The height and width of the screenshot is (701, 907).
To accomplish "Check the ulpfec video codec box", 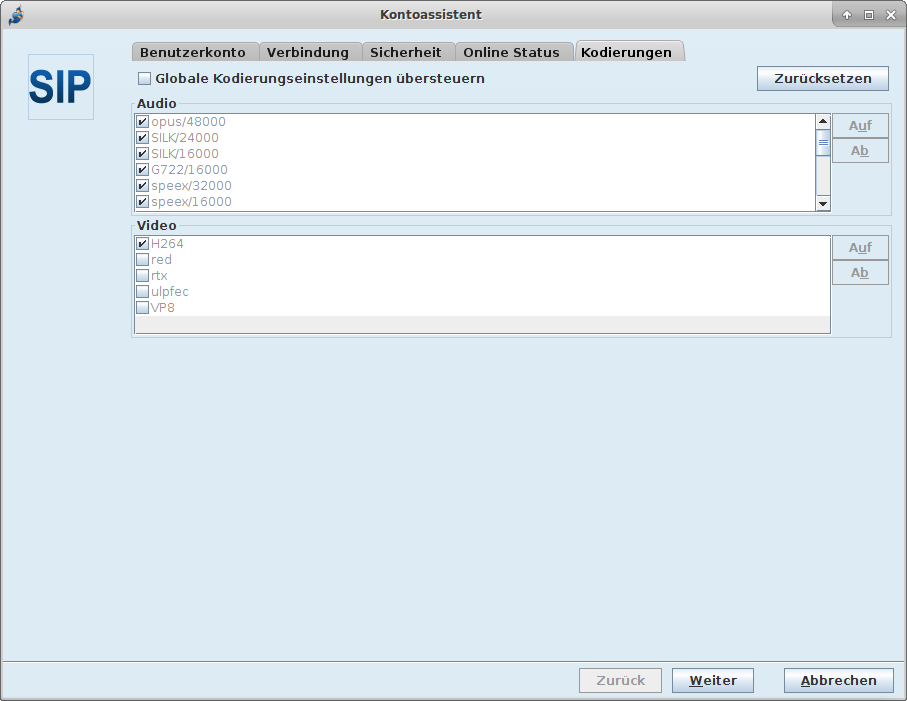I will point(142,292).
